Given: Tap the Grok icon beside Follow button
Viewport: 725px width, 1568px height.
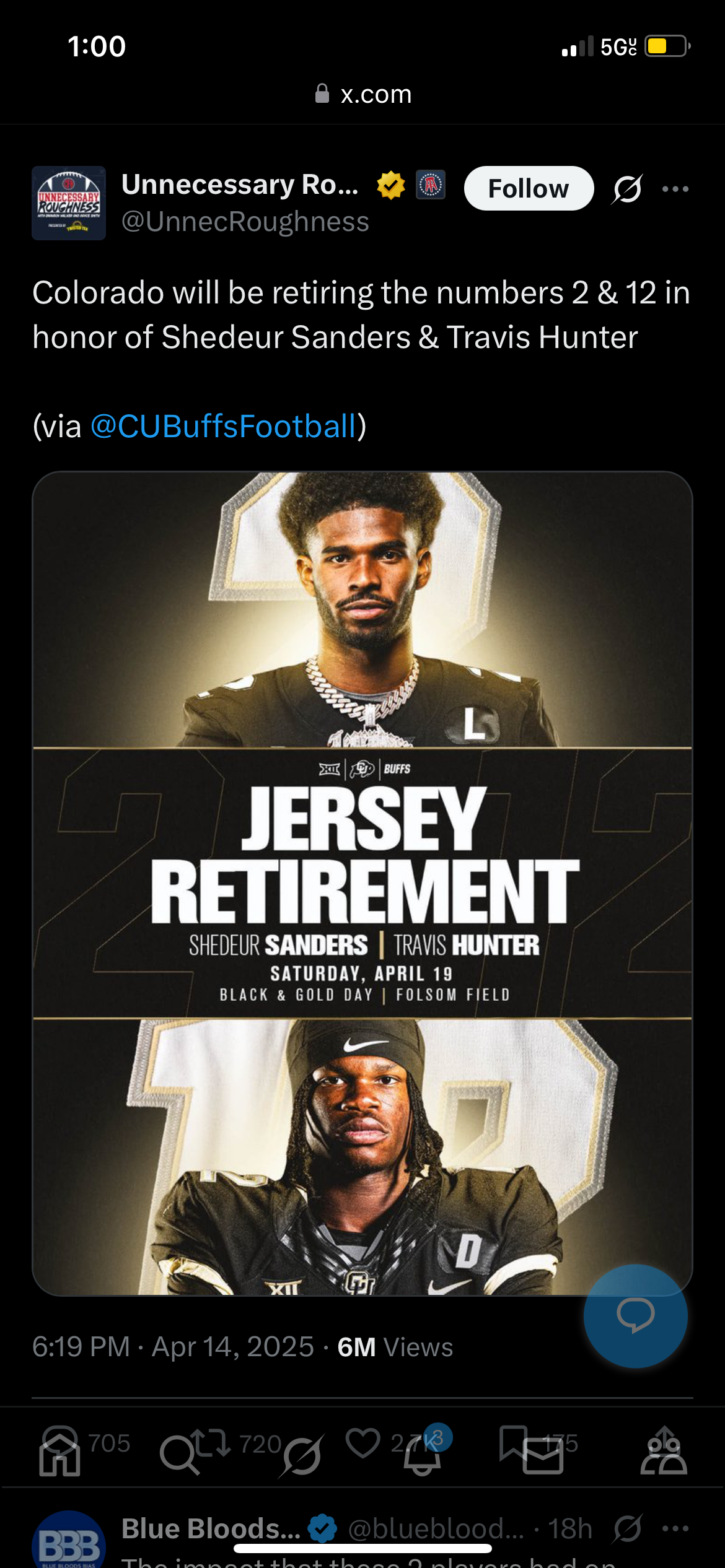Looking at the screenshot, I should (627, 189).
